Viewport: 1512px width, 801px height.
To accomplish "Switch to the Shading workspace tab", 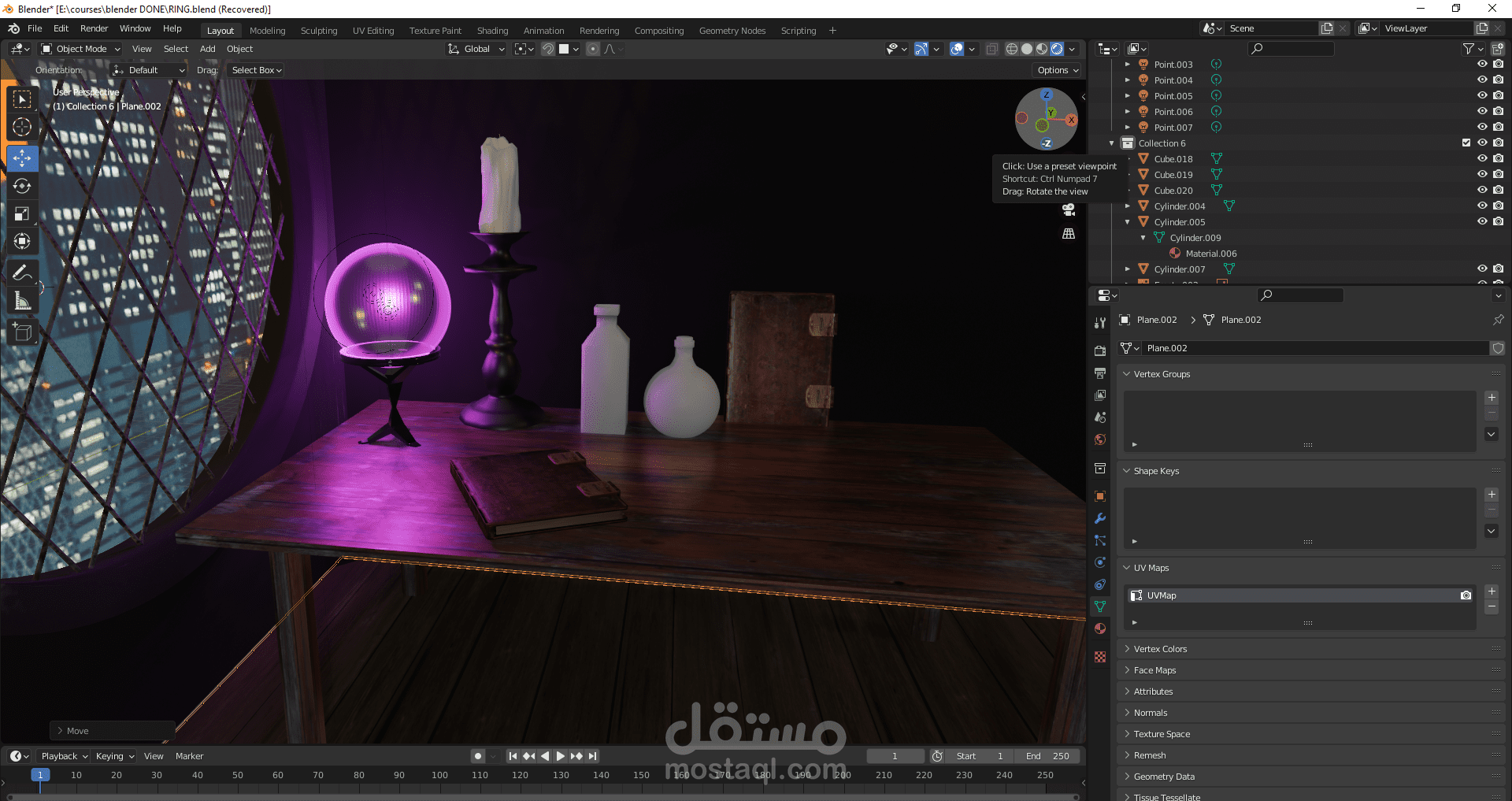I will (492, 31).
